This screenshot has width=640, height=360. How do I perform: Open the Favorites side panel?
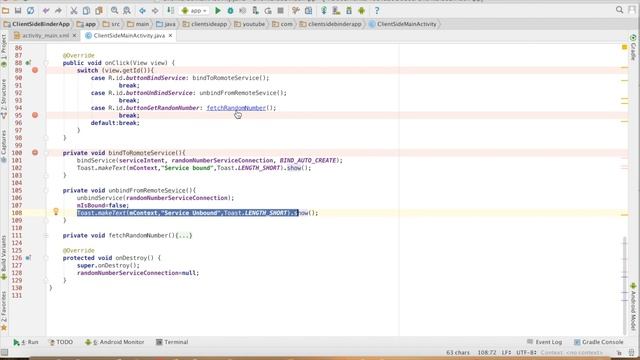pyautogui.click(x=4, y=310)
